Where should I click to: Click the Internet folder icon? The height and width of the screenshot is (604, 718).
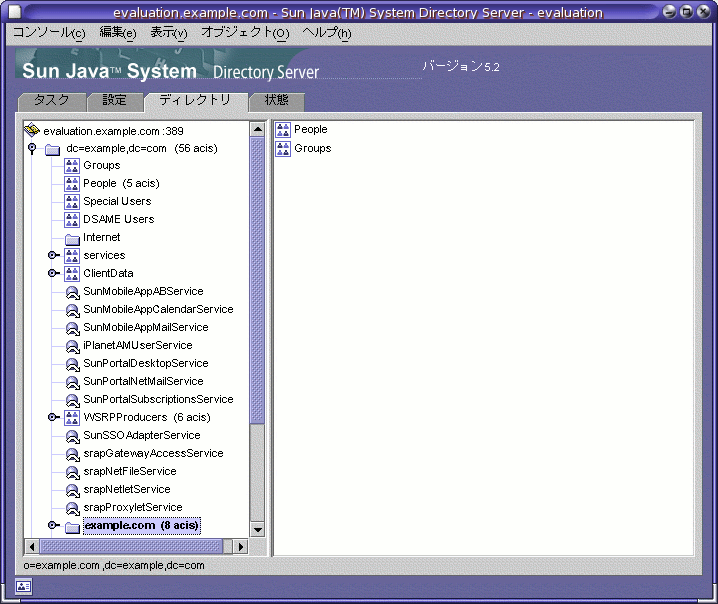tap(72, 239)
